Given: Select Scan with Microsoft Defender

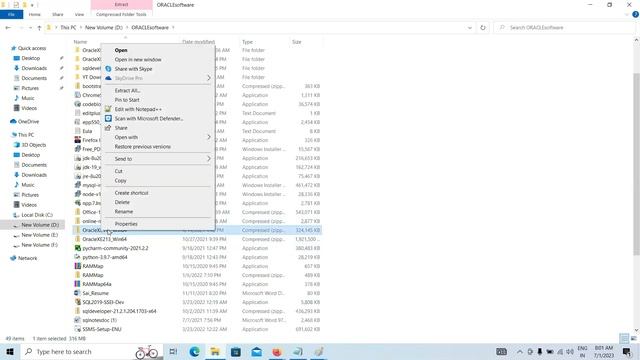Looking at the screenshot, I should (149, 119).
